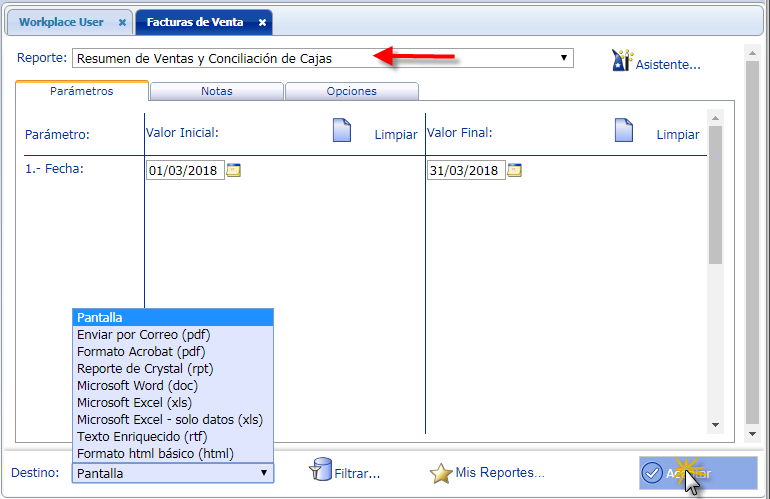770x499 pixels.
Task: Click parameters panel scroll up arrow
Action: pos(715,118)
